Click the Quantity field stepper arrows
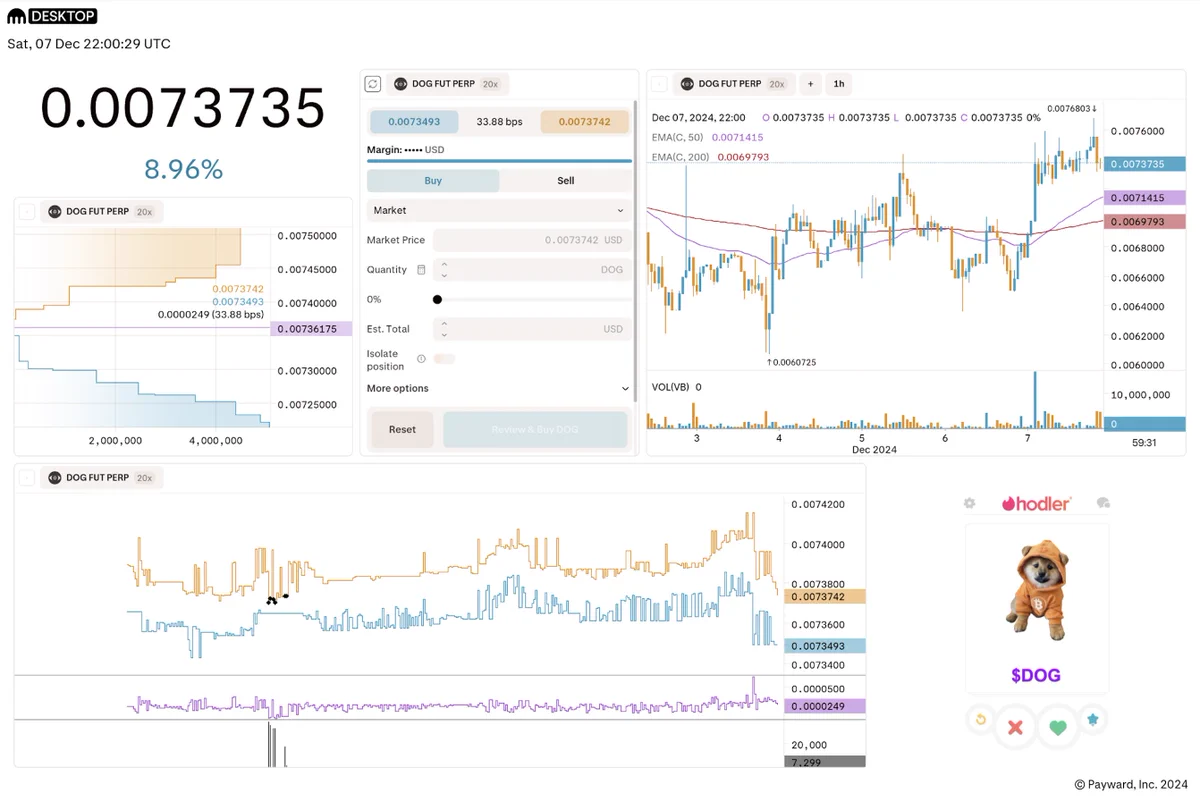 tap(444, 270)
